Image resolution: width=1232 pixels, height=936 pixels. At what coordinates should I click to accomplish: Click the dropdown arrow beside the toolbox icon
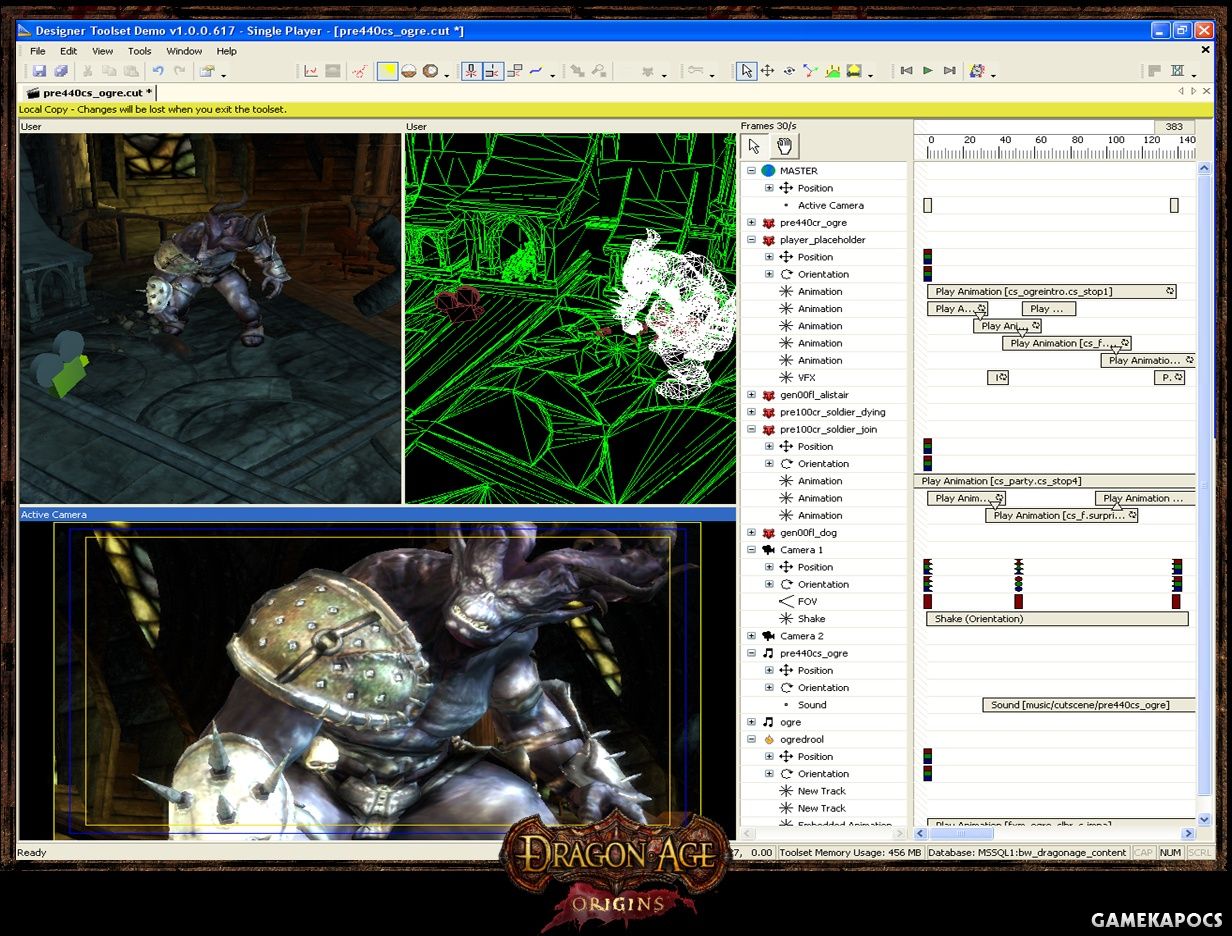coord(224,74)
